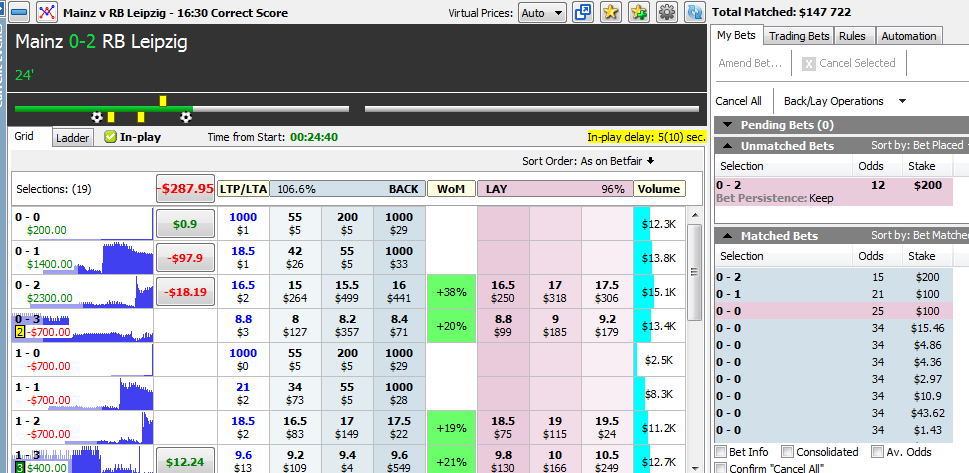Click the -$18.19 button in 0 - 2 row
This screenshot has width=969, height=473.
185,292
